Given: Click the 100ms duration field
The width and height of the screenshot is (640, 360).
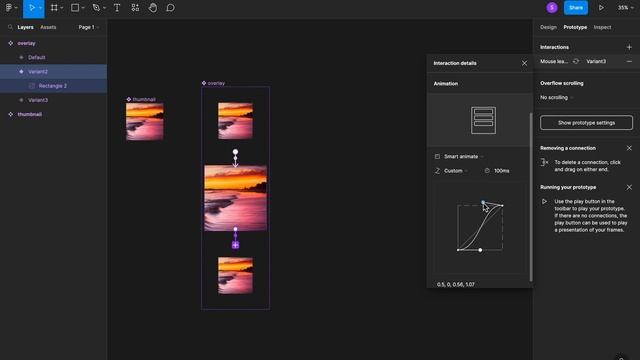Looking at the screenshot, I should pyautogui.click(x=501, y=171).
